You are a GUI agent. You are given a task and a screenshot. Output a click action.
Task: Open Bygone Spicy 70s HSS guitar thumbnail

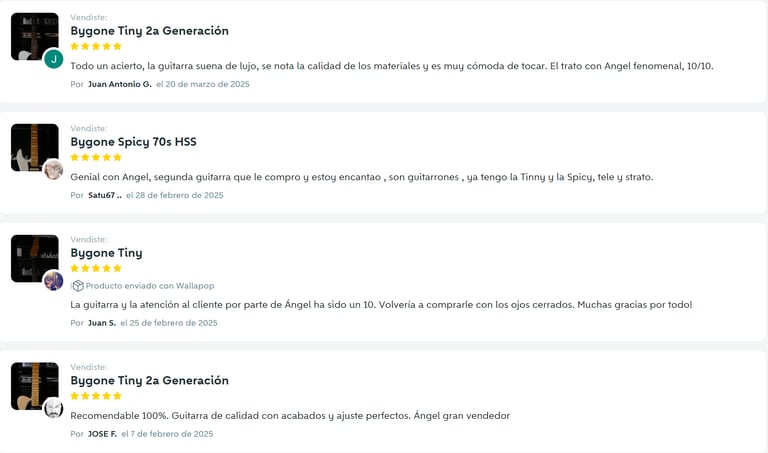(x=33, y=147)
